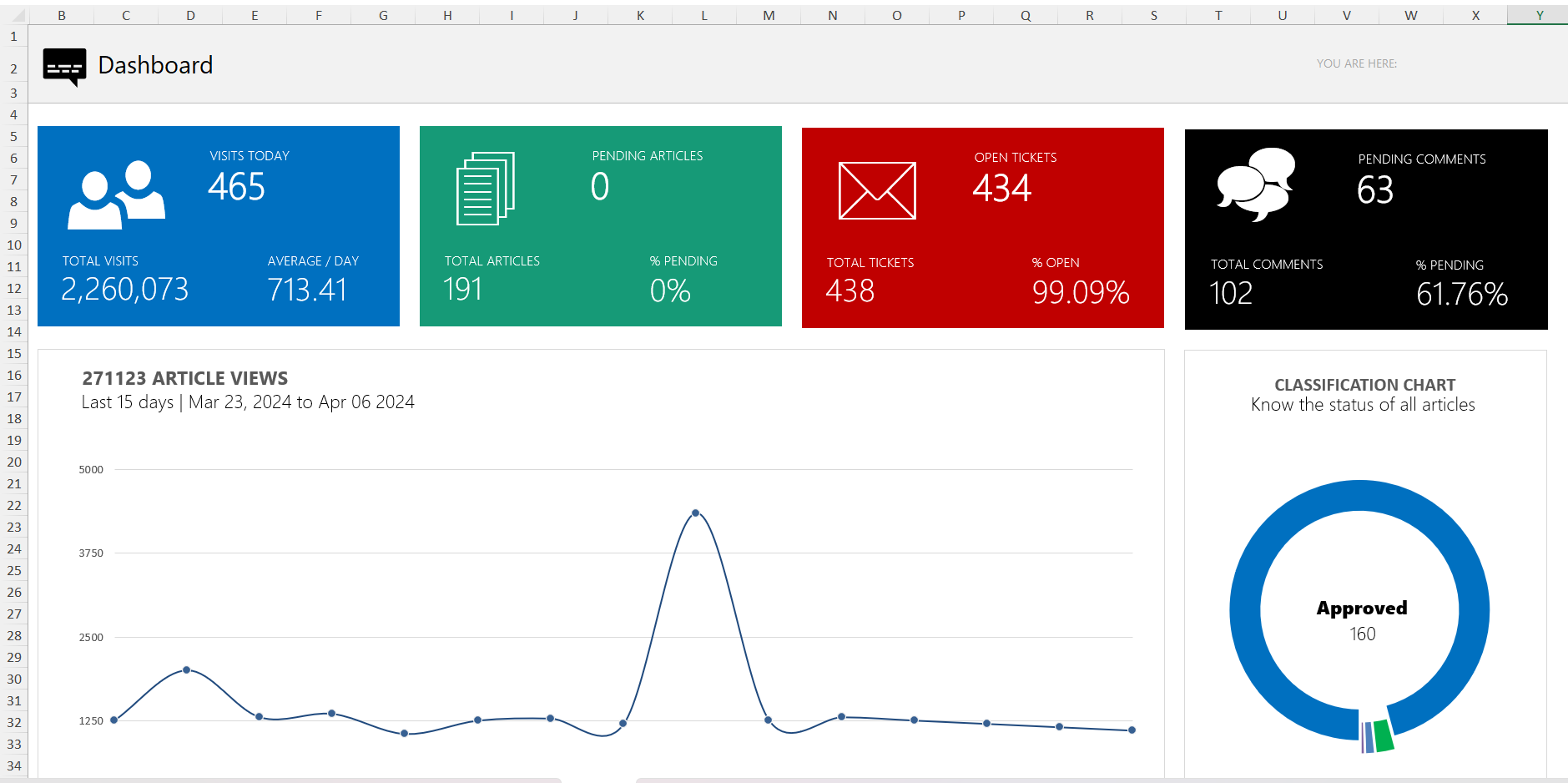Click the YOU ARE HERE label
Viewport: 1568px width, 783px height.
click(x=1357, y=63)
